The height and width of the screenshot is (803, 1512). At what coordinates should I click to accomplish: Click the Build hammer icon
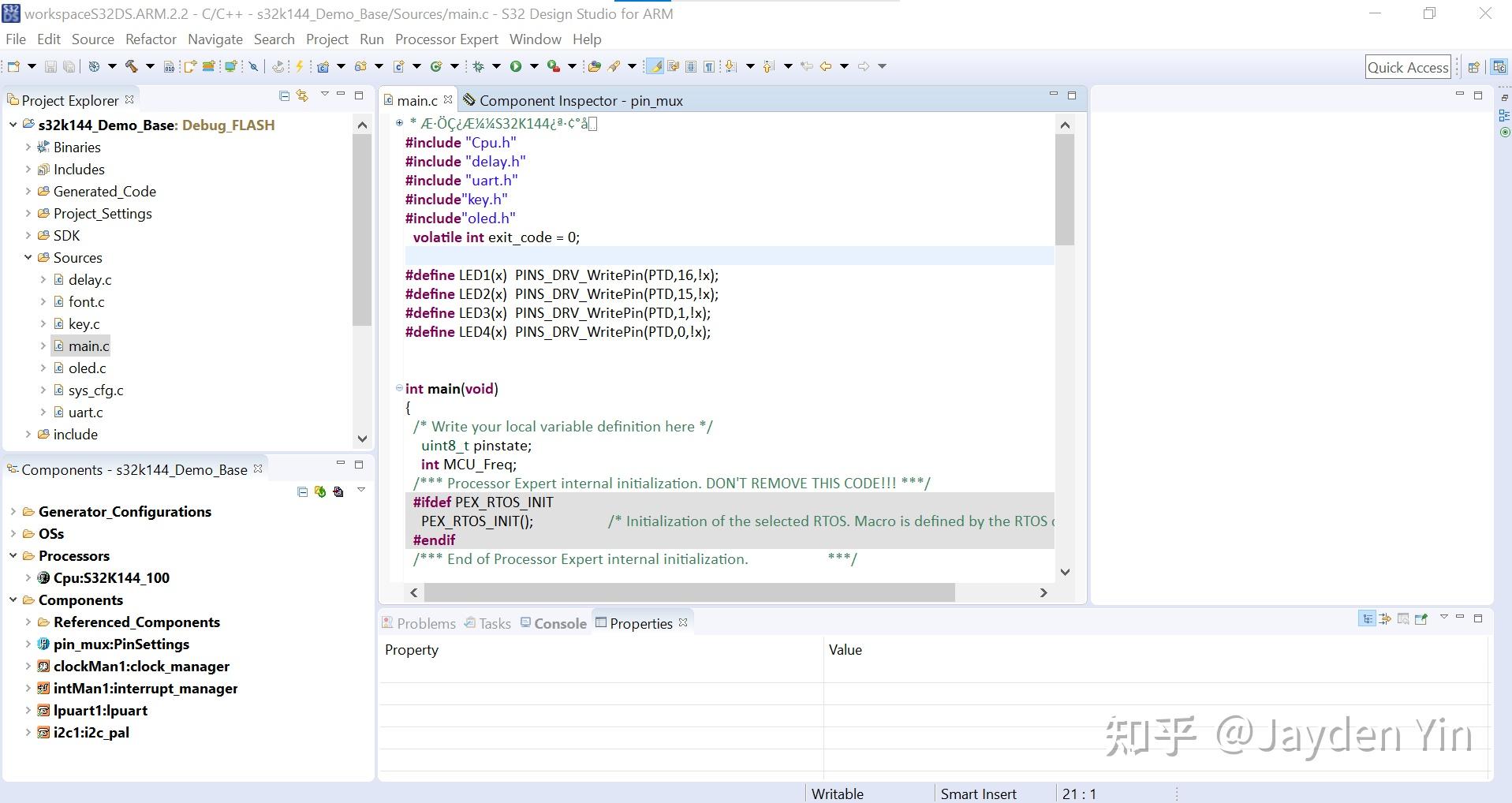click(x=132, y=66)
